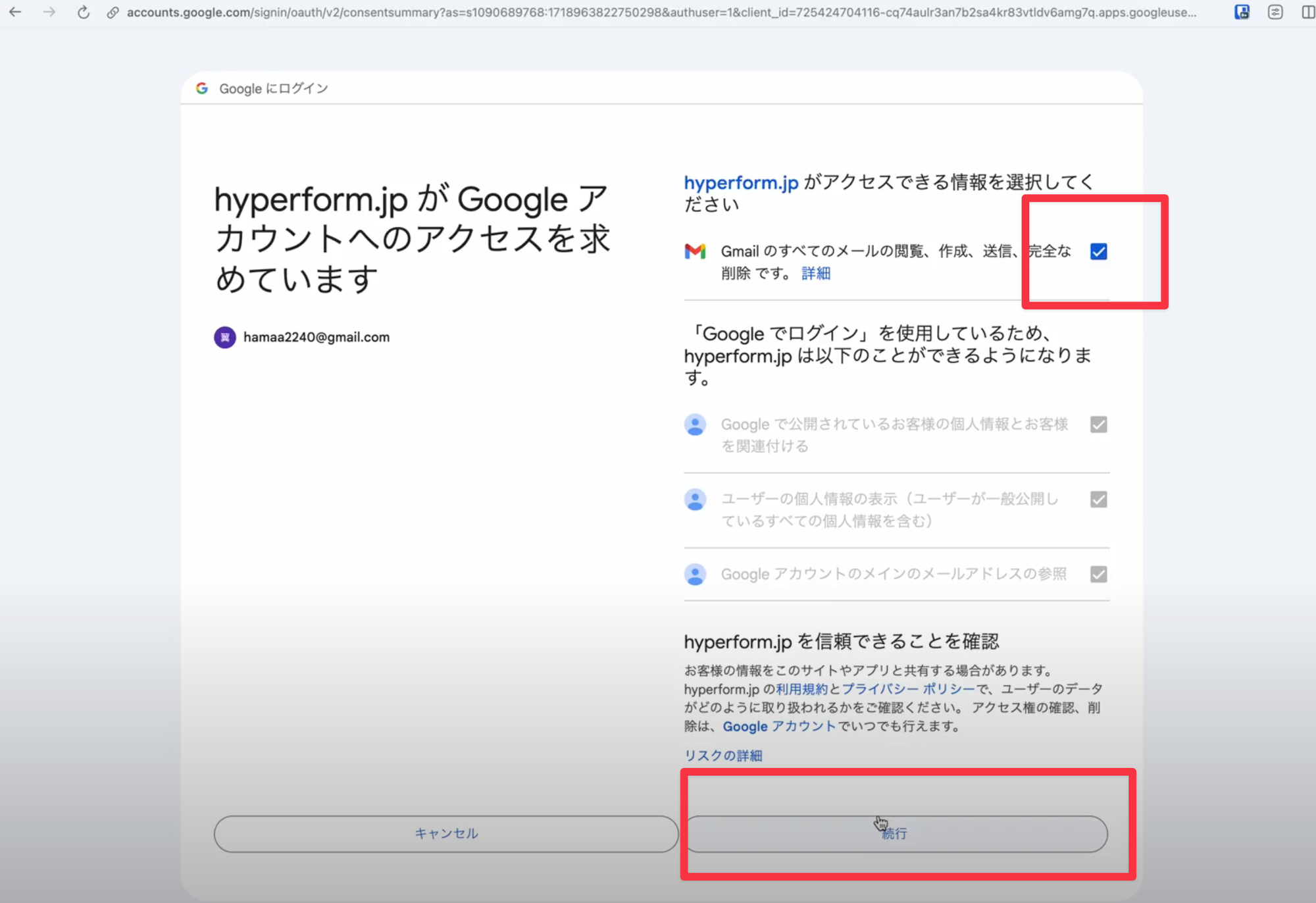Click the Google アカウントのメインのメールアドレスの参照 text
This screenshot has width=1316, height=903.
(894, 575)
